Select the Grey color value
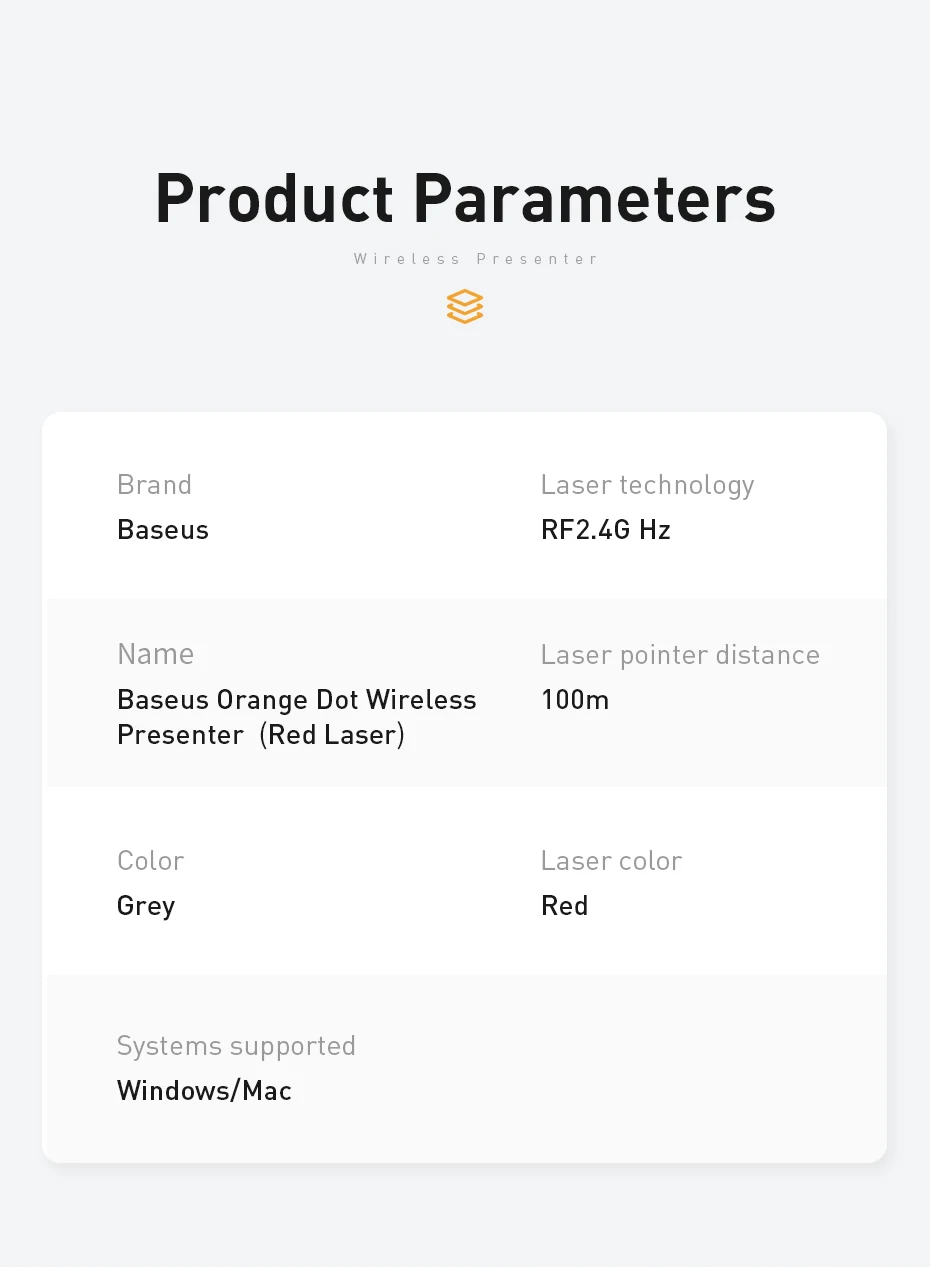Image resolution: width=930 pixels, height=1268 pixels. click(x=146, y=906)
